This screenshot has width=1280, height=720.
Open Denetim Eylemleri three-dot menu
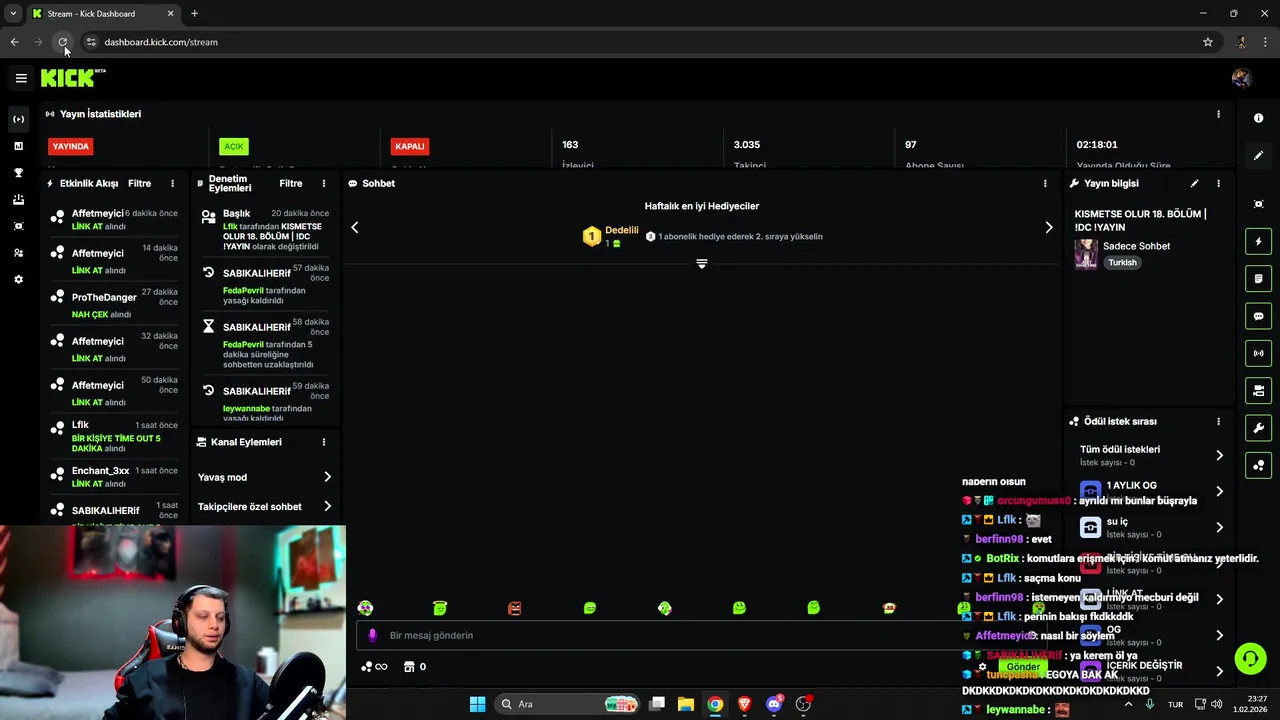tap(323, 183)
